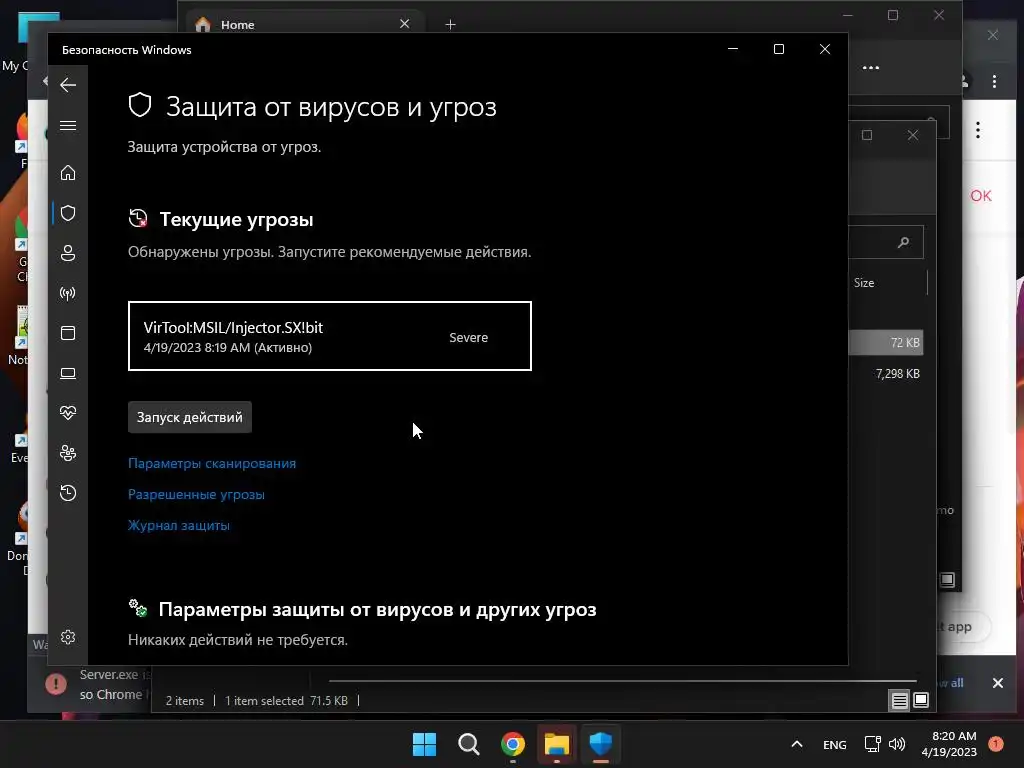Open the Home section in sidebar
The image size is (1024, 768).
pos(68,172)
